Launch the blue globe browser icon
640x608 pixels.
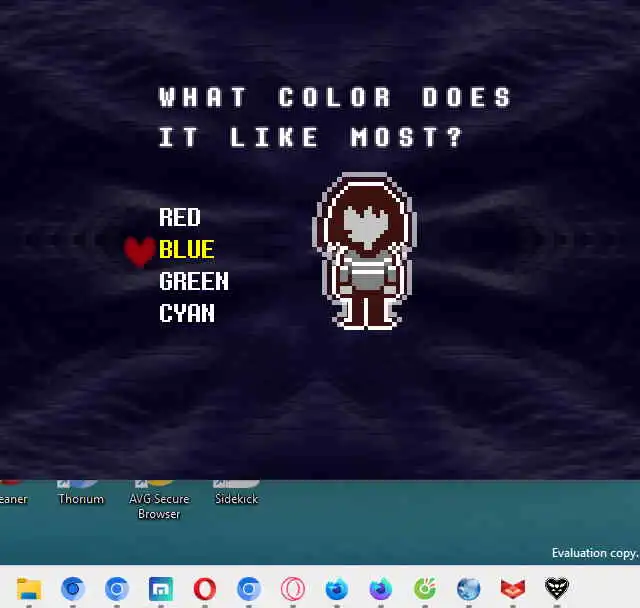point(469,589)
